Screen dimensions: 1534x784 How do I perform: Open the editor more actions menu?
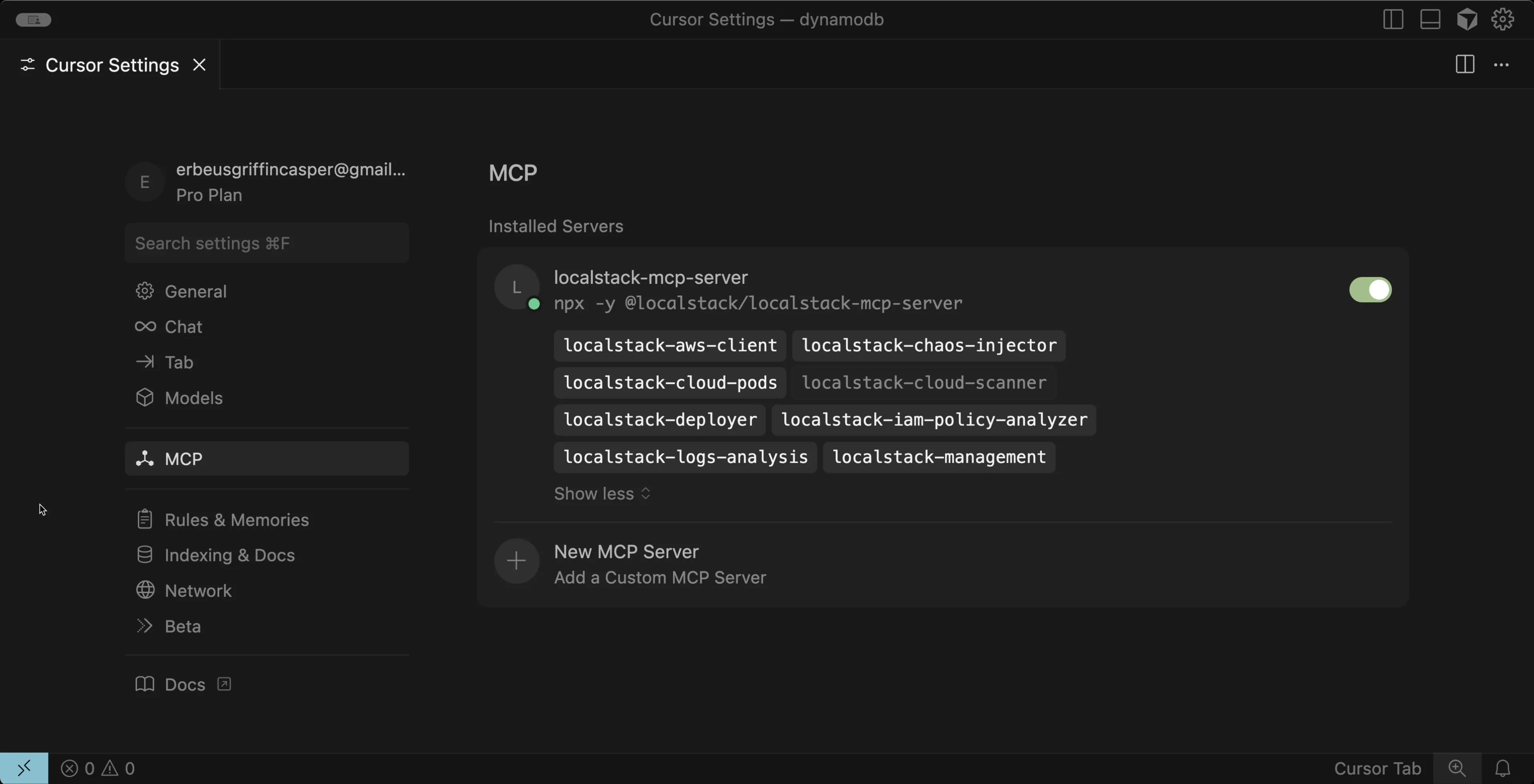[1502, 64]
